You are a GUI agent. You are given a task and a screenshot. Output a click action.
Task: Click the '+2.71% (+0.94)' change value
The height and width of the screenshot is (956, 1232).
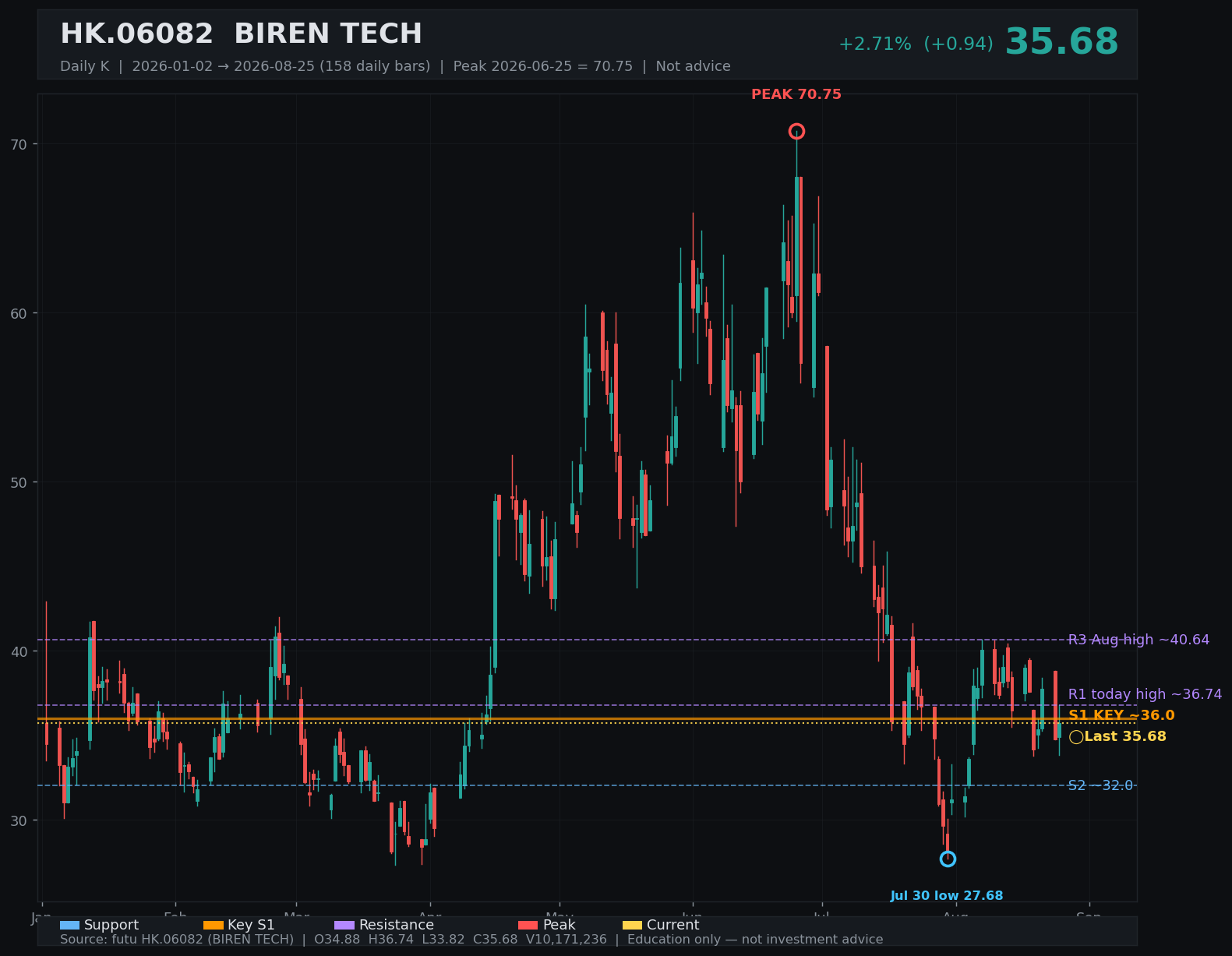916,44
